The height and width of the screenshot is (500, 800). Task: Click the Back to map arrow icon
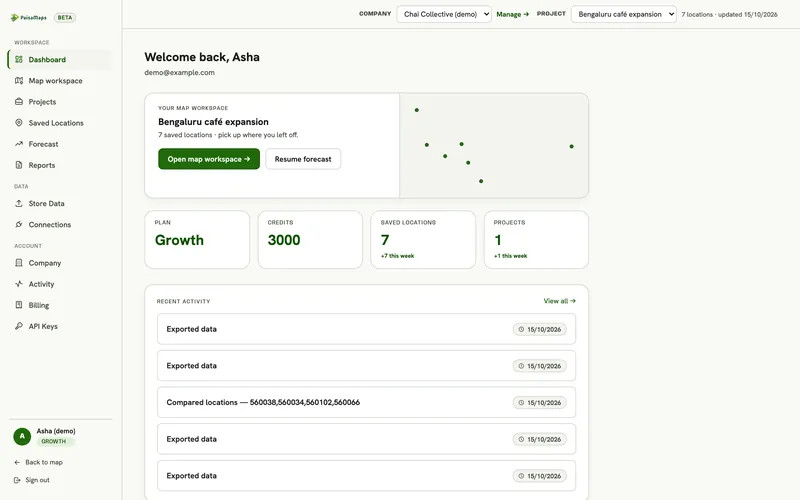point(17,462)
